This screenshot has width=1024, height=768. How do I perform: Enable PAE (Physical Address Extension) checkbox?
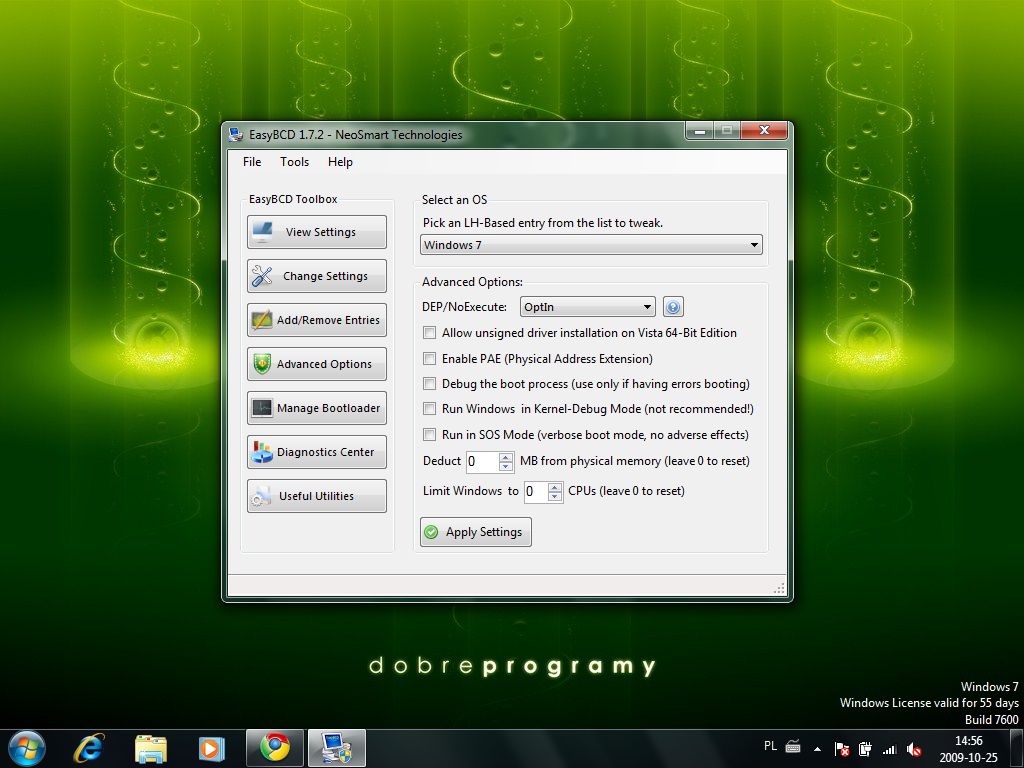[x=429, y=359]
